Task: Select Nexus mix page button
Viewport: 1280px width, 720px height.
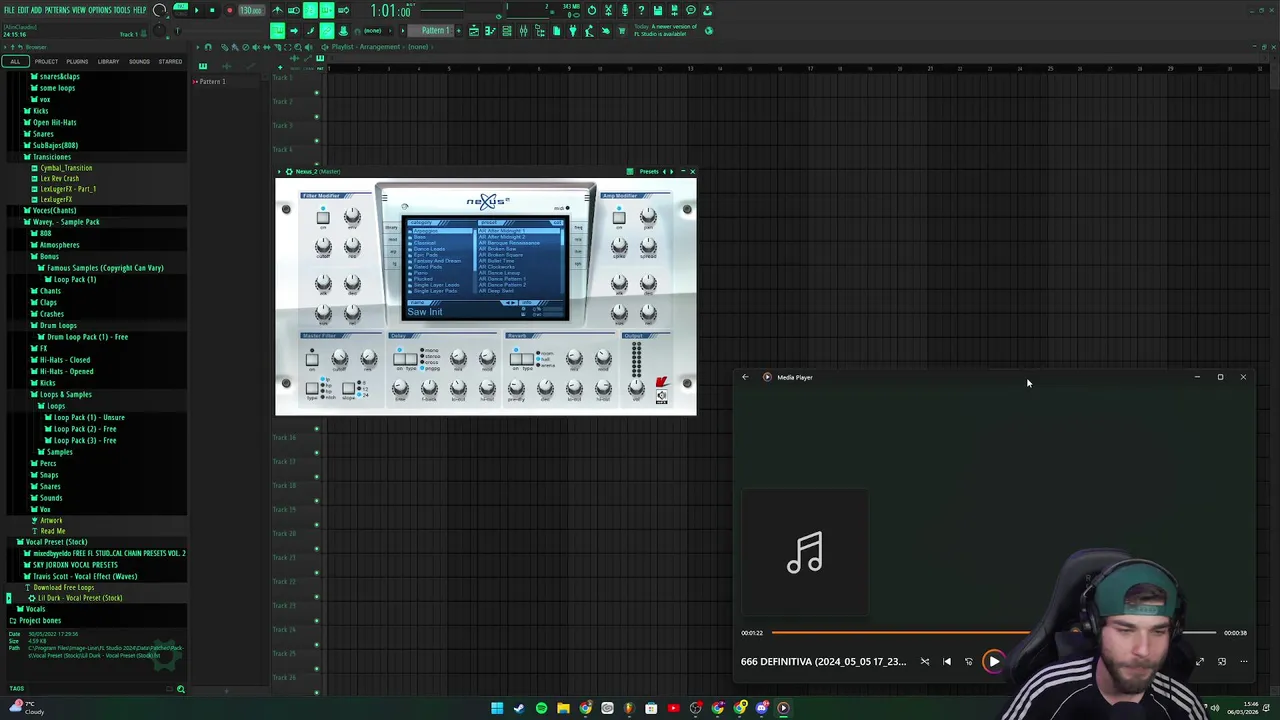Action: coord(578,239)
